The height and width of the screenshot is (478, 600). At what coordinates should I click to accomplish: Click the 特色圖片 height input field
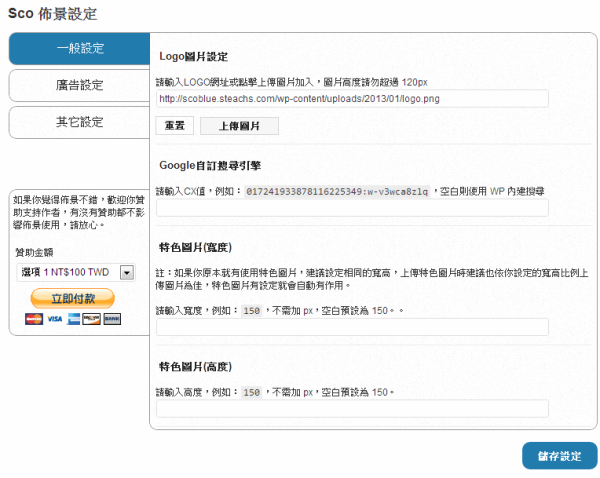point(352,408)
